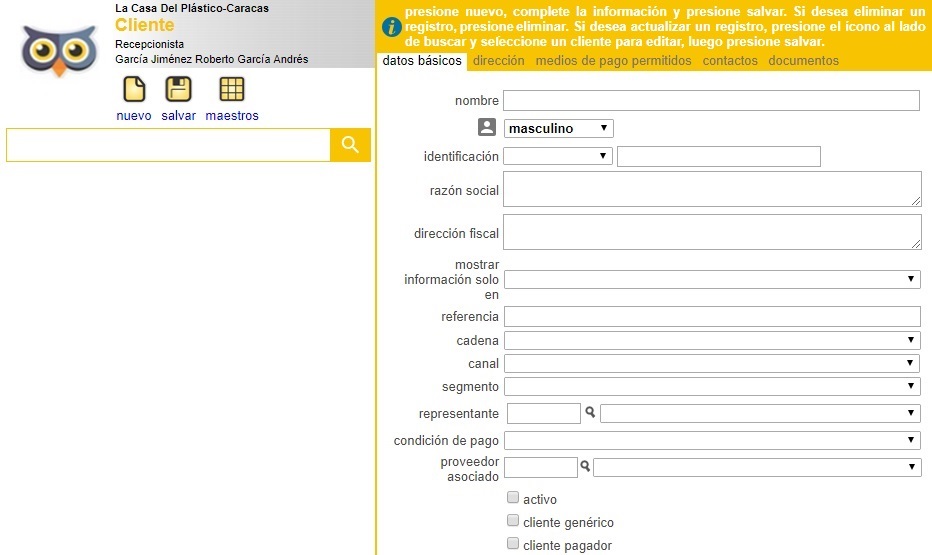The height and width of the screenshot is (555, 932).
Task: Expand the mostrar información solo en dropdown
Action: click(x=712, y=279)
